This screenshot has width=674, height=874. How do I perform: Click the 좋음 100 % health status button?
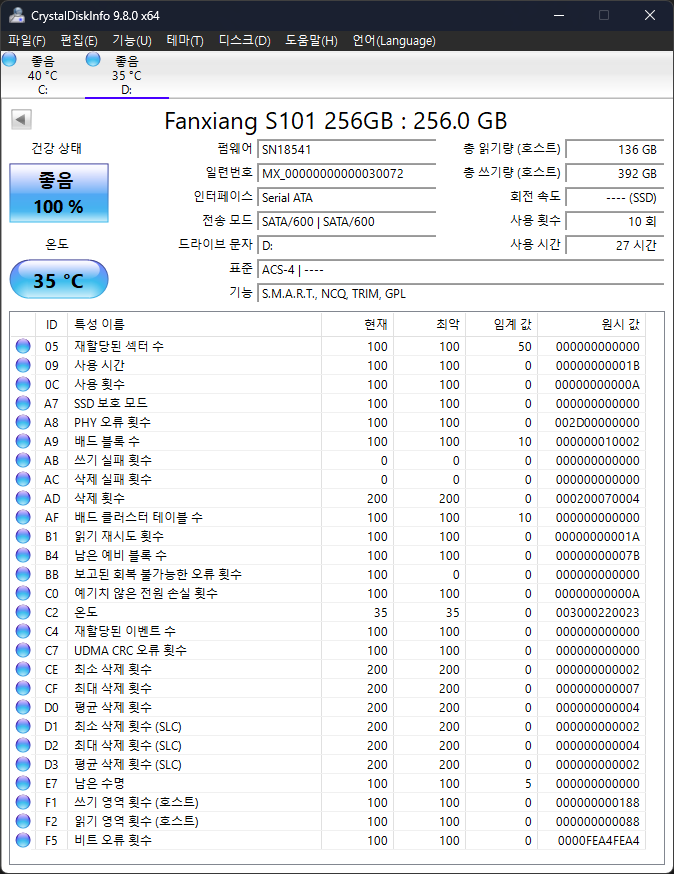(x=59, y=193)
